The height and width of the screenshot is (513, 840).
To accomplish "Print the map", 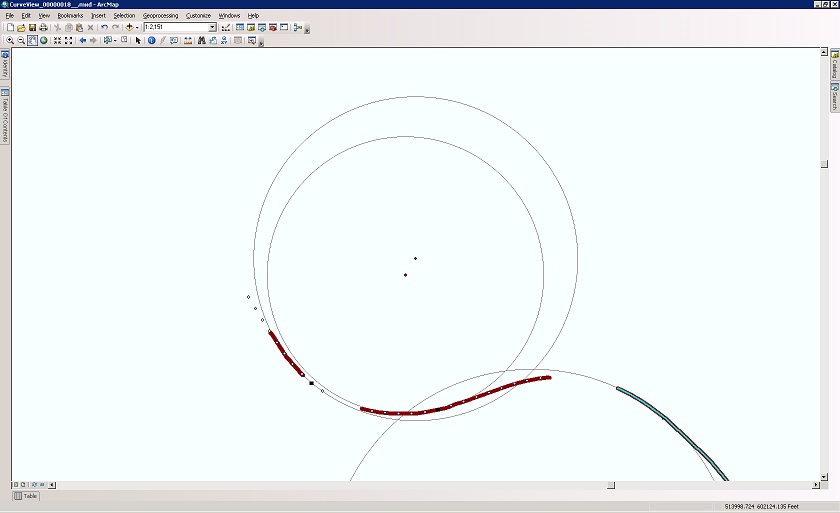I will click(x=43, y=27).
